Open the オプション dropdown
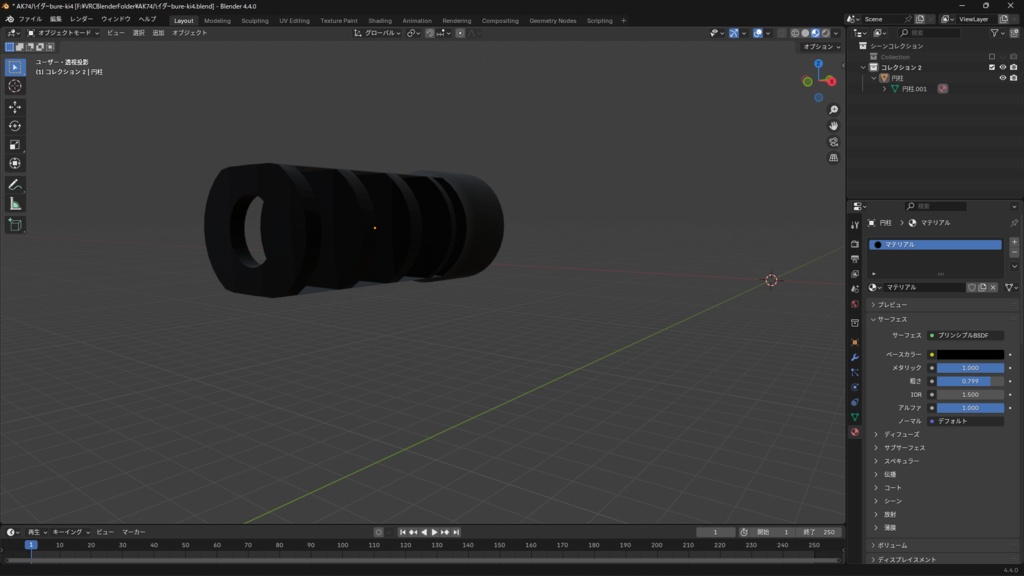Image resolution: width=1024 pixels, height=576 pixels. [x=822, y=47]
